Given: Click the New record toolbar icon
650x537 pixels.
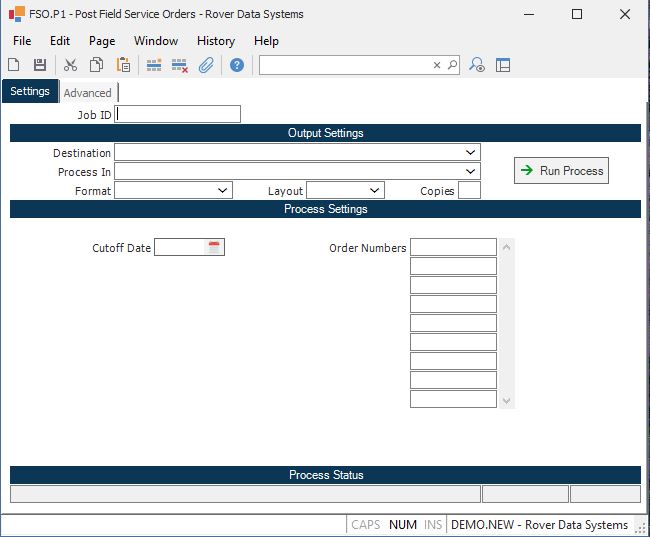Looking at the screenshot, I should tap(14, 65).
